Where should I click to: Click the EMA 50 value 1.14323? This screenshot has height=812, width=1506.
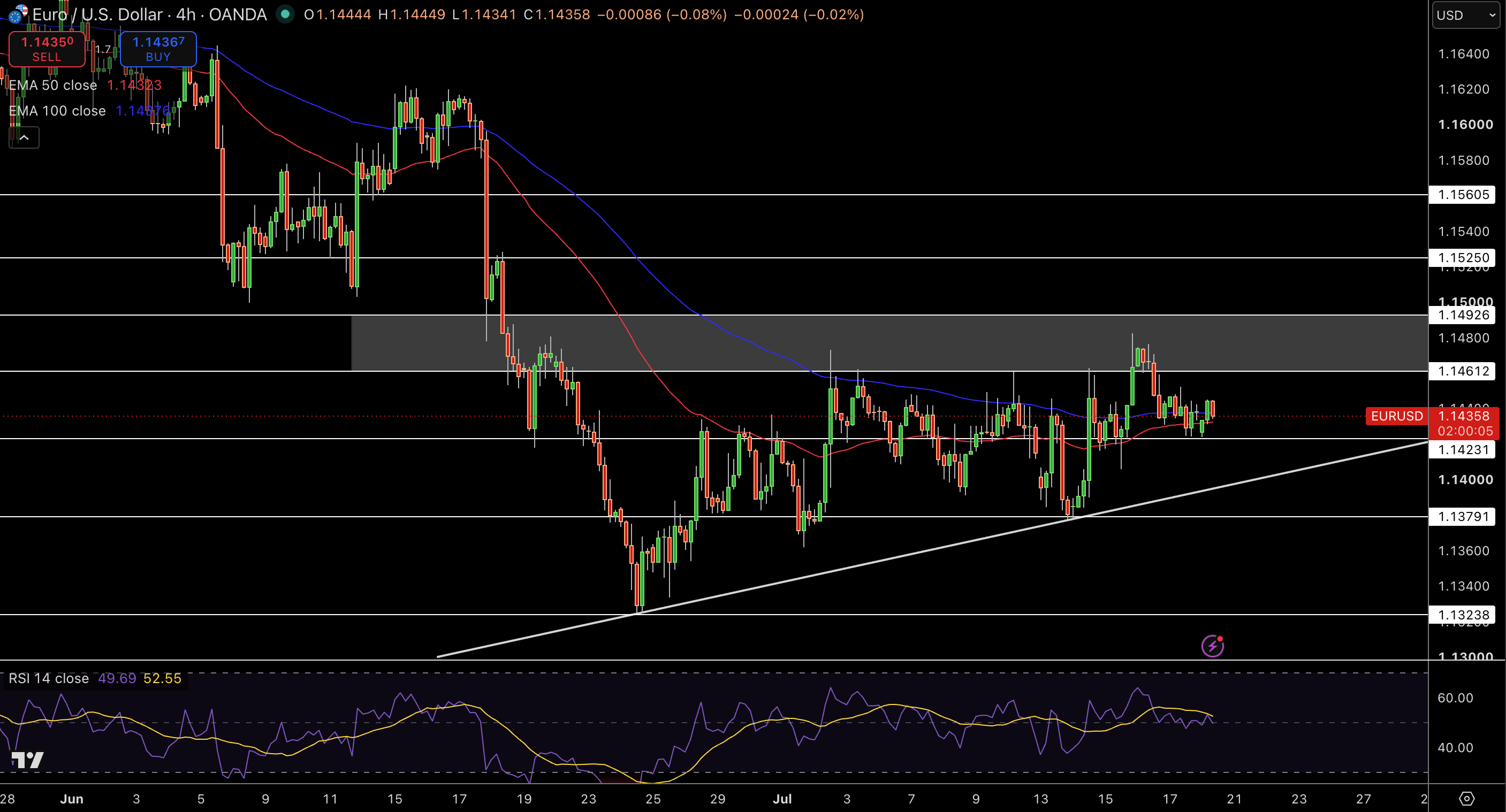134,85
